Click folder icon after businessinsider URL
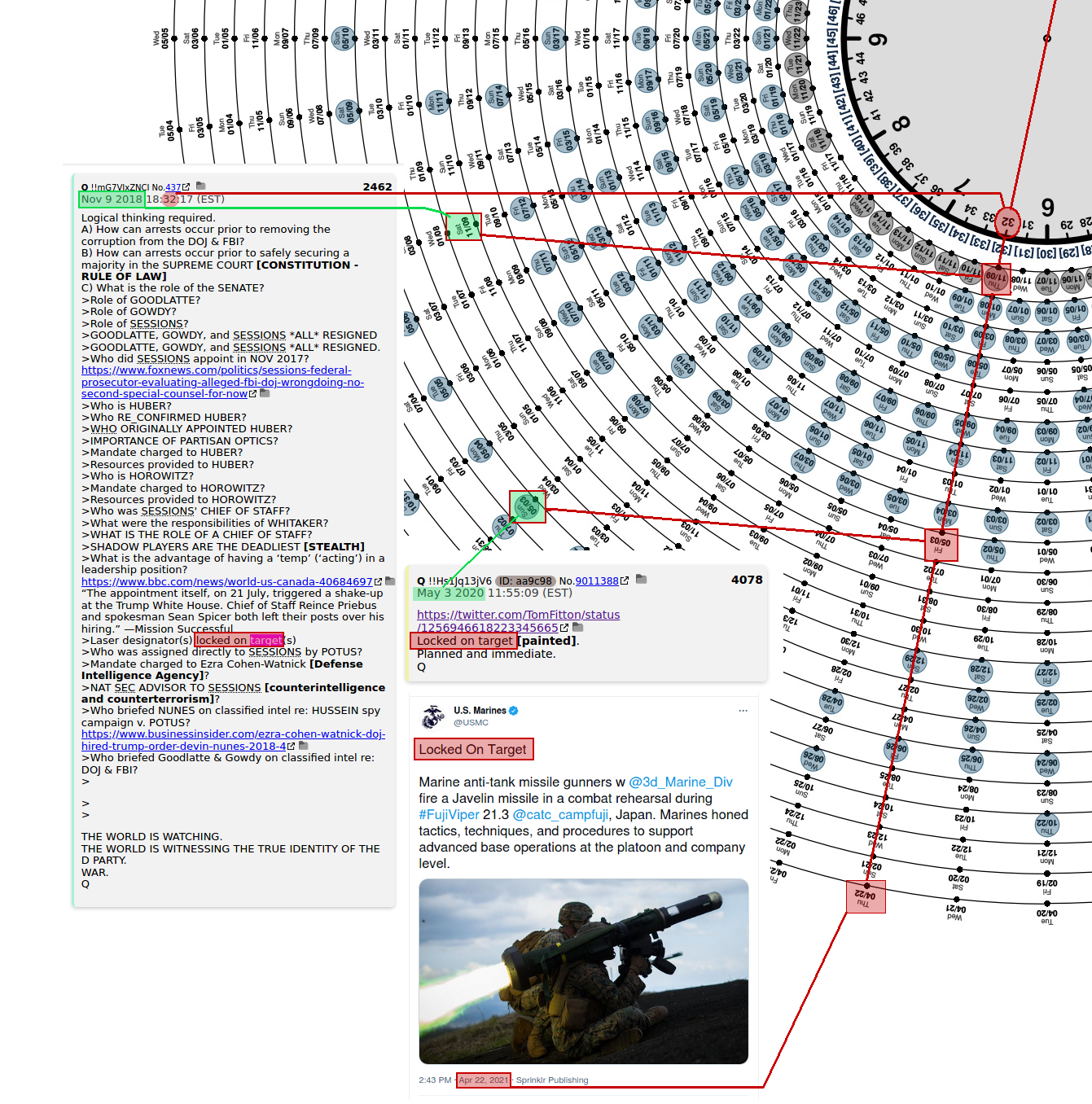This screenshot has height=1104, width=1092. click(x=304, y=746)
